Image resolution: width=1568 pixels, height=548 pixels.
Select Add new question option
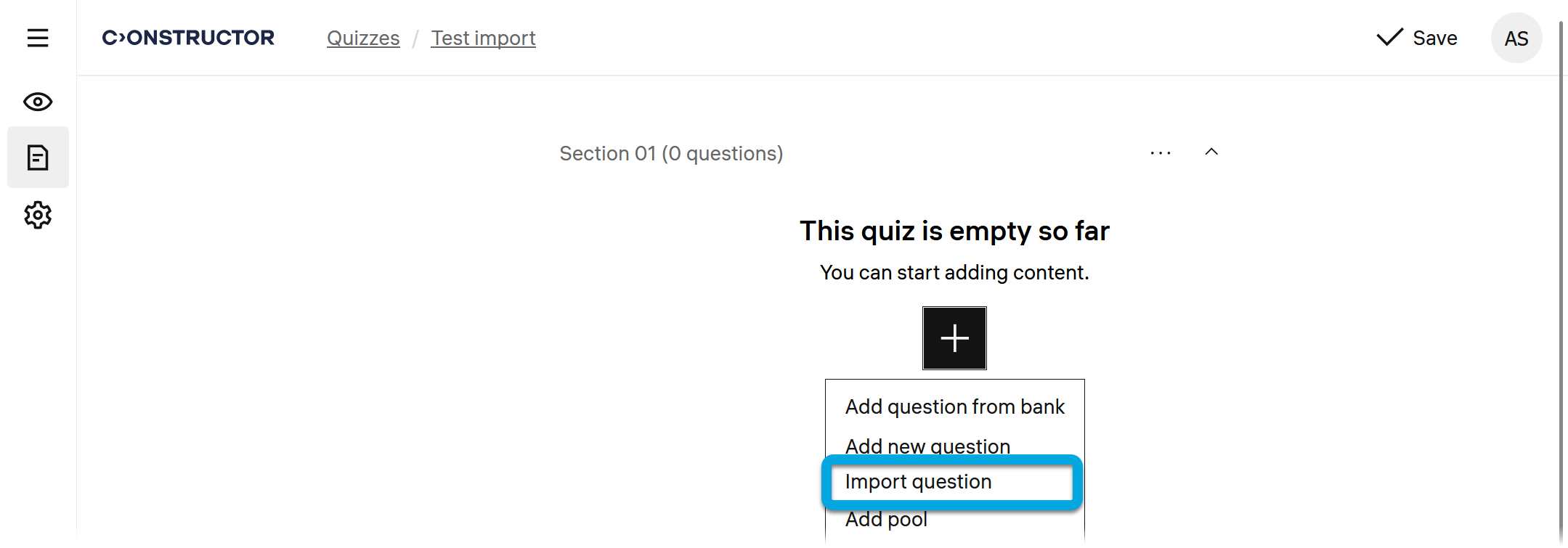coord(927,446)
